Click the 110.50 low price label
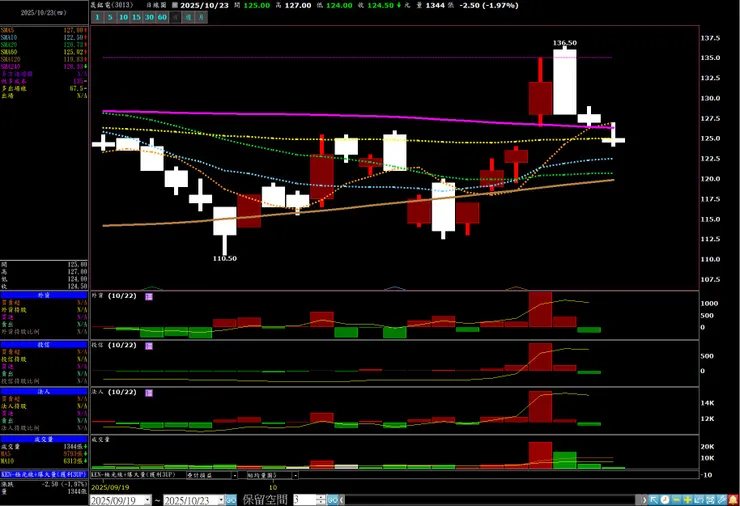This screenshot has height=506, width=740. (x=225, y=259)
